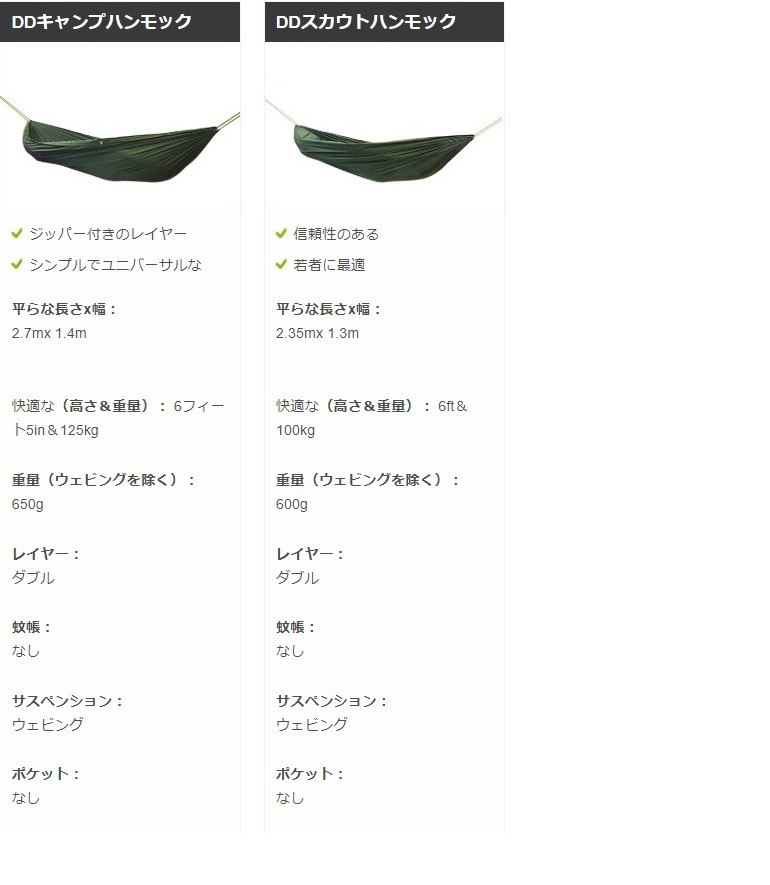Open the DD Camp hammock product image
Screen dimensions: 770x885
coord(120,138)
